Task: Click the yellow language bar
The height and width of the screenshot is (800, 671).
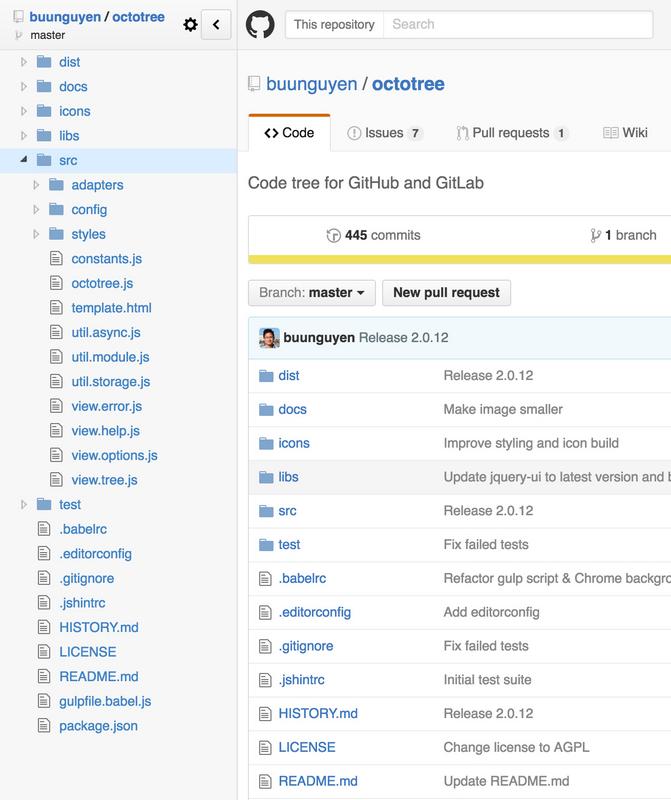Action: (x=459, y=260)
